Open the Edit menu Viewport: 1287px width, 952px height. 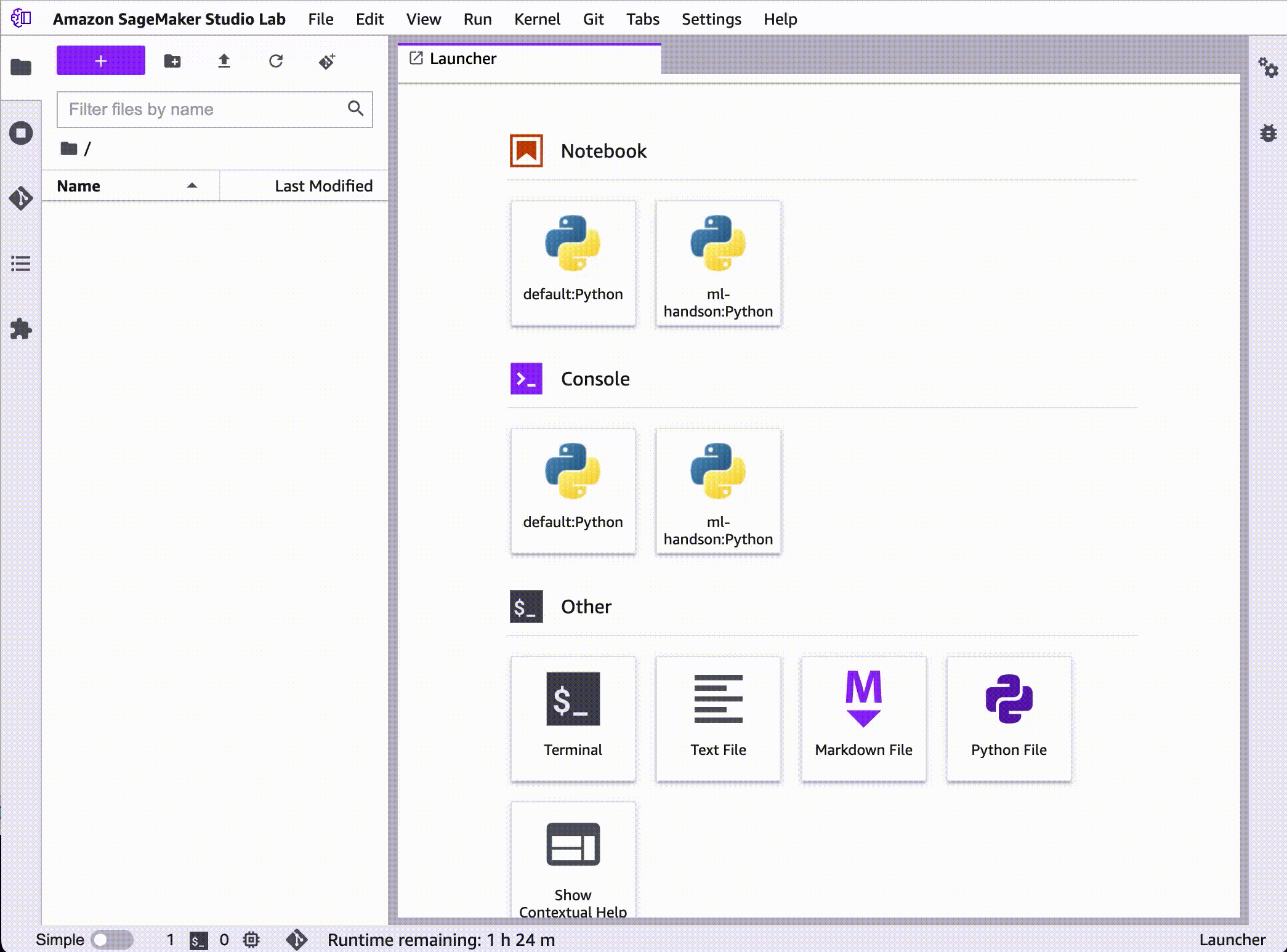(369, 19)
